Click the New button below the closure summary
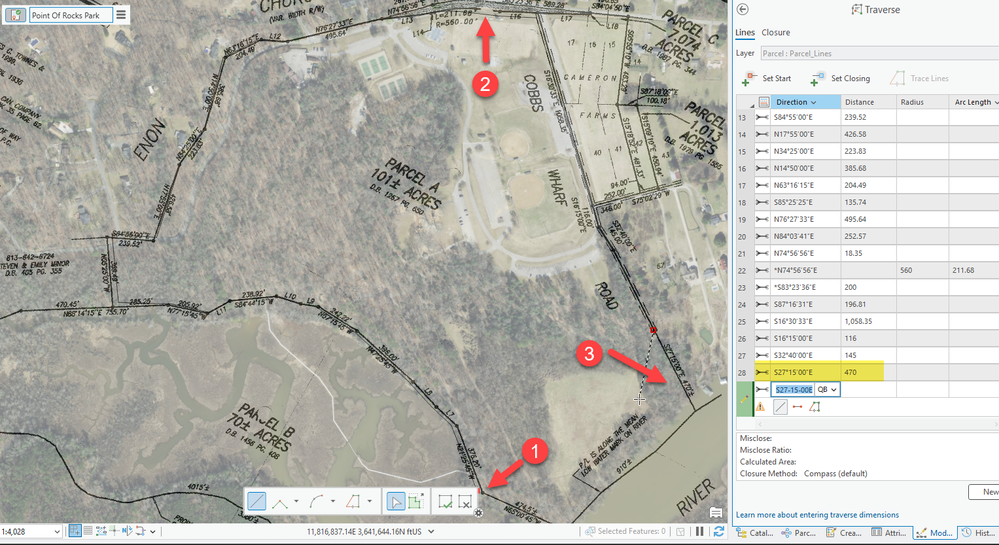 [984, 491]
